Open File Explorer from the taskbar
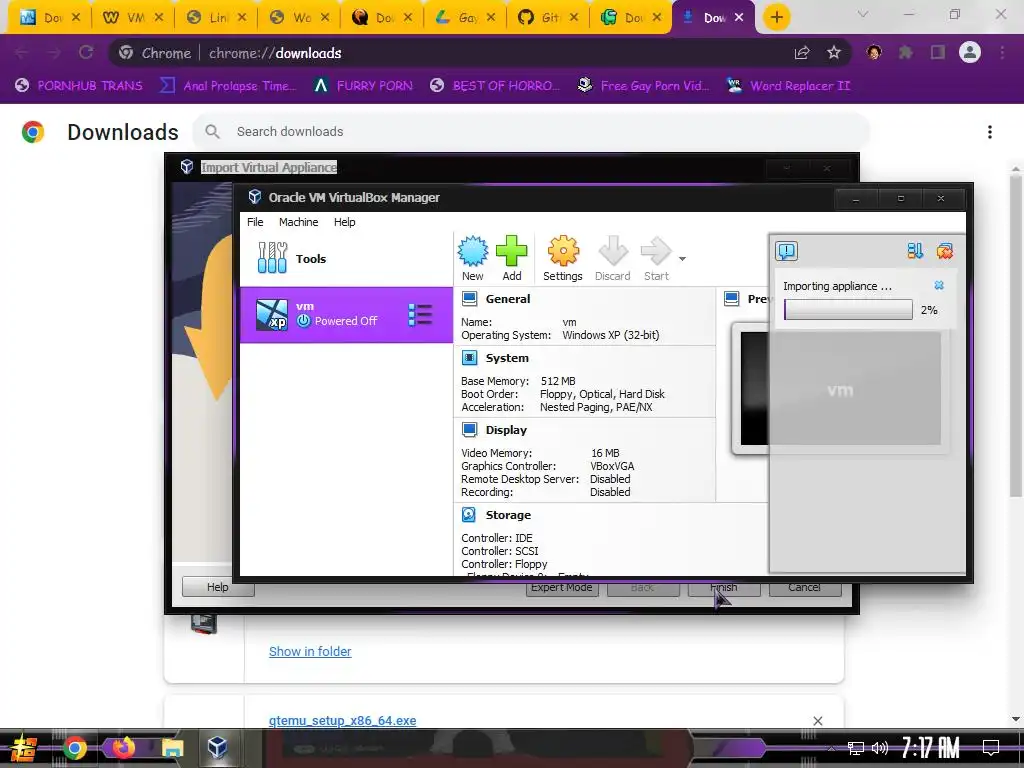The image size is (1024, 768). tap(172, 748)
